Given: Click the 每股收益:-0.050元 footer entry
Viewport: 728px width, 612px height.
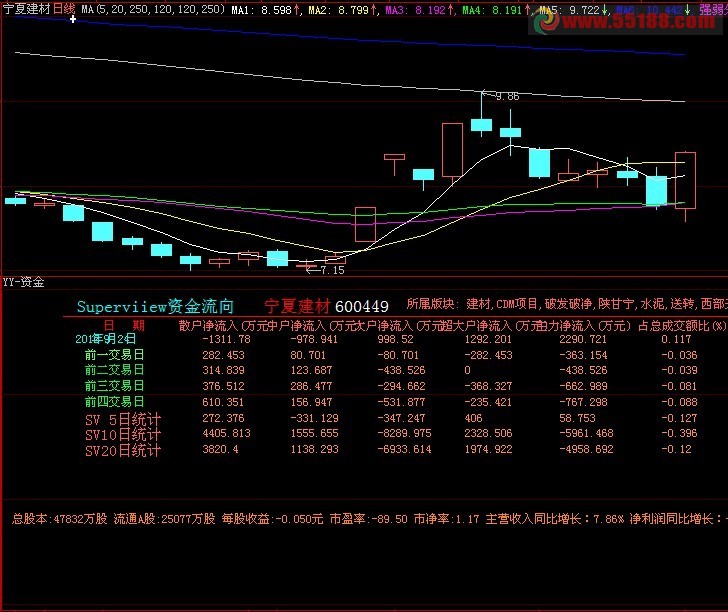Looking at the screenshot, I should click(x=272, y=519).
